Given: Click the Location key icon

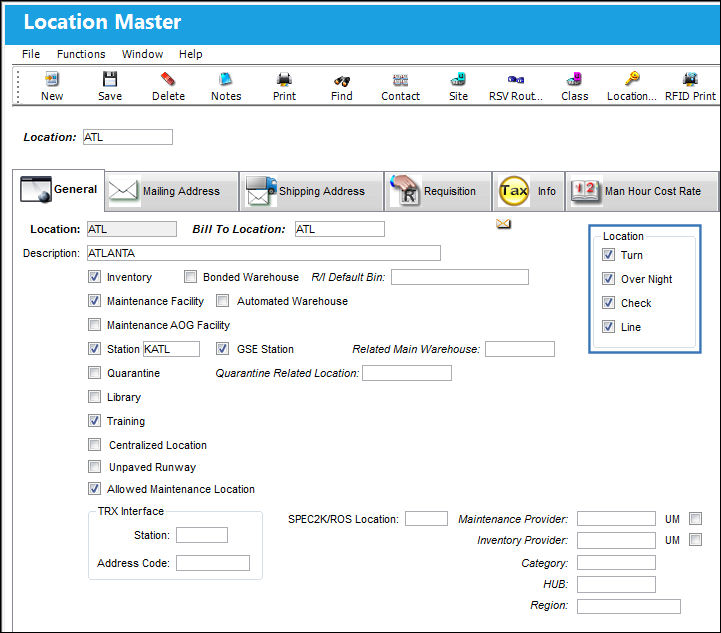Looking at the screenshot, I should [632, 78].
